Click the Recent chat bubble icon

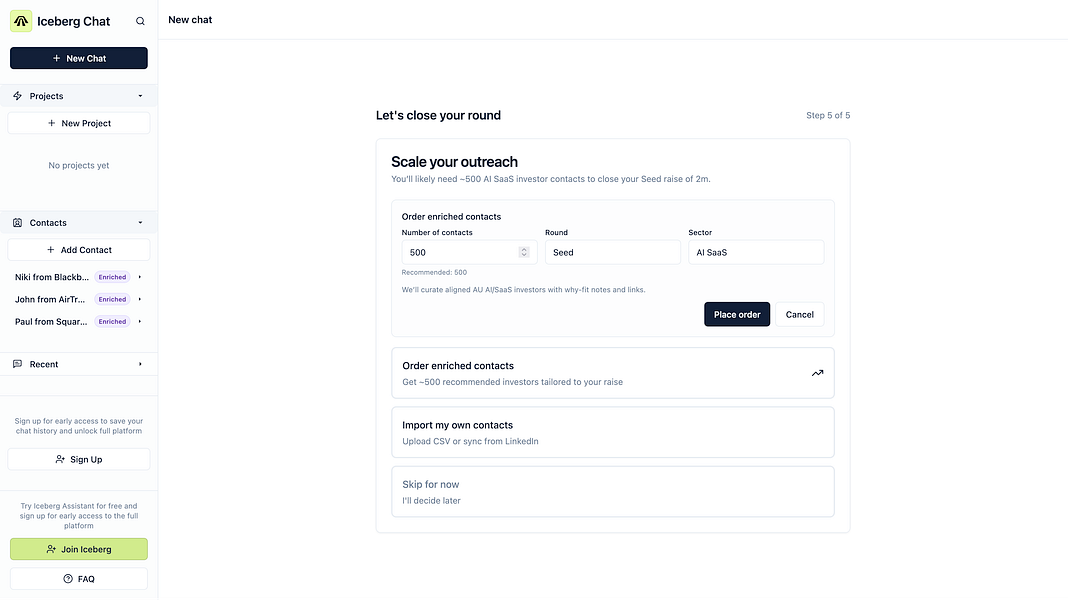18,364
